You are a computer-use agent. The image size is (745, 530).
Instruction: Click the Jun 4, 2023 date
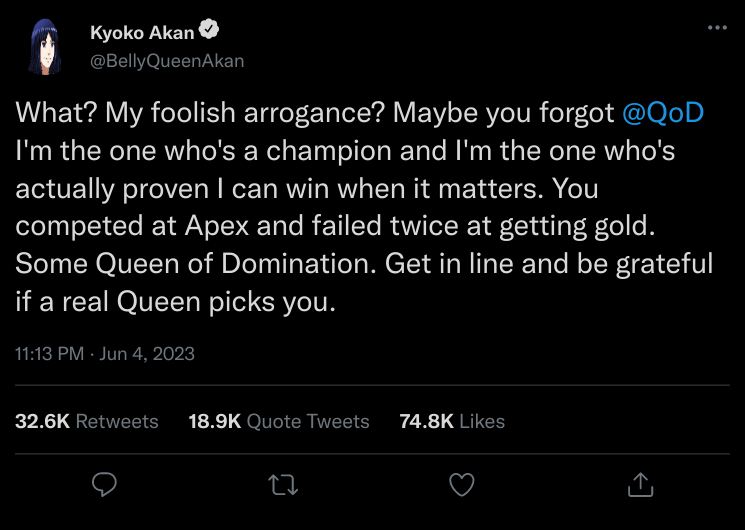click(149, 353)
